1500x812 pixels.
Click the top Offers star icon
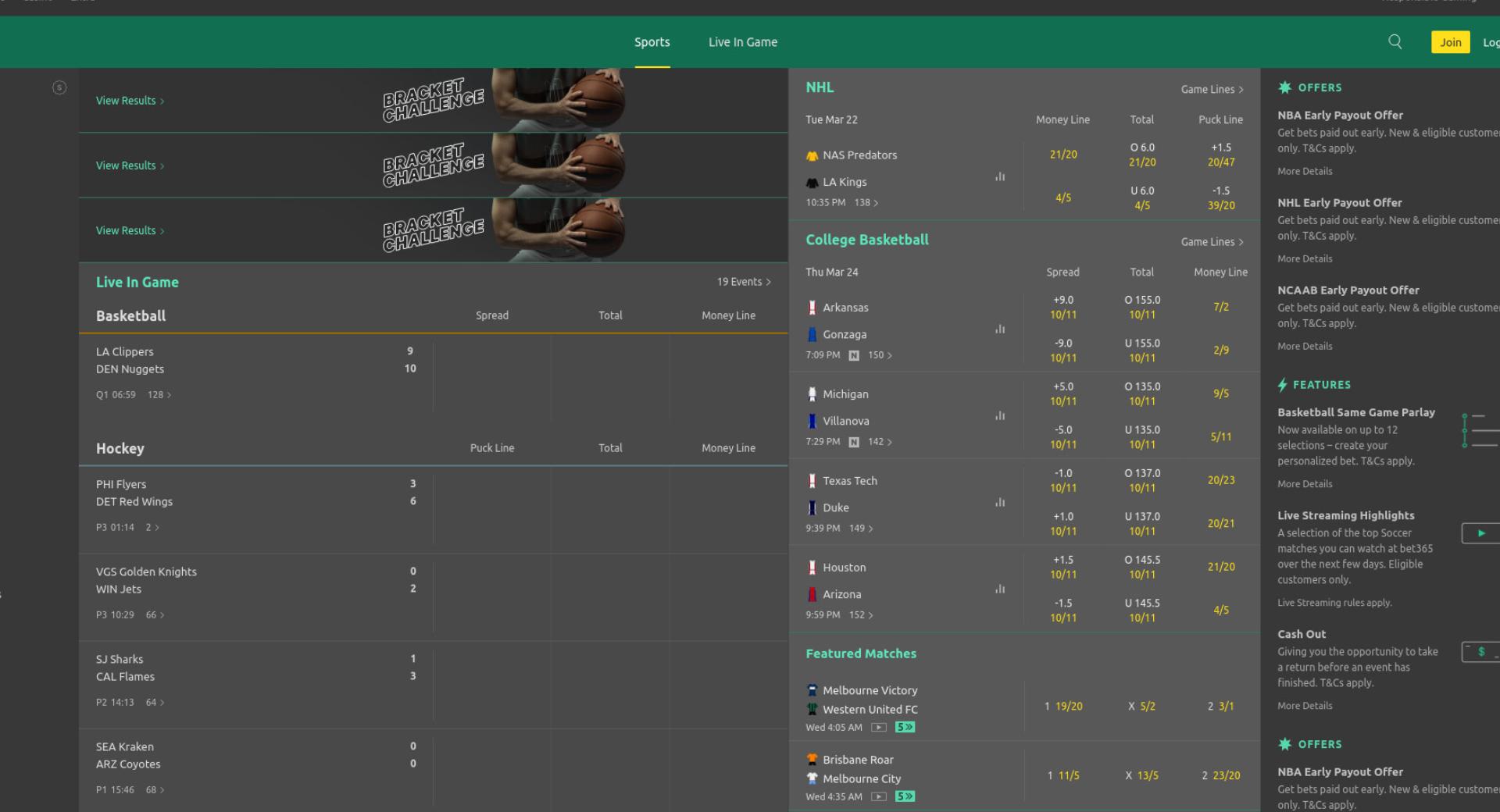point(1284,87)
